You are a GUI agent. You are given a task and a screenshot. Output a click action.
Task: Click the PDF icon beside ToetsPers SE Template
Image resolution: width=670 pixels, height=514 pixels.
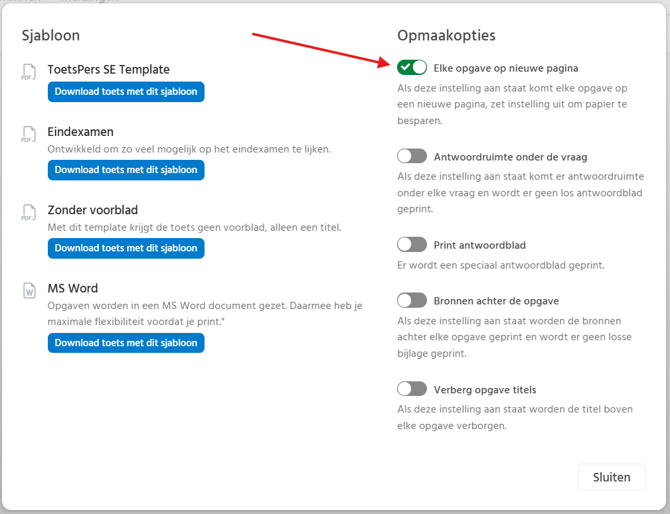click(x=29, y=72)
